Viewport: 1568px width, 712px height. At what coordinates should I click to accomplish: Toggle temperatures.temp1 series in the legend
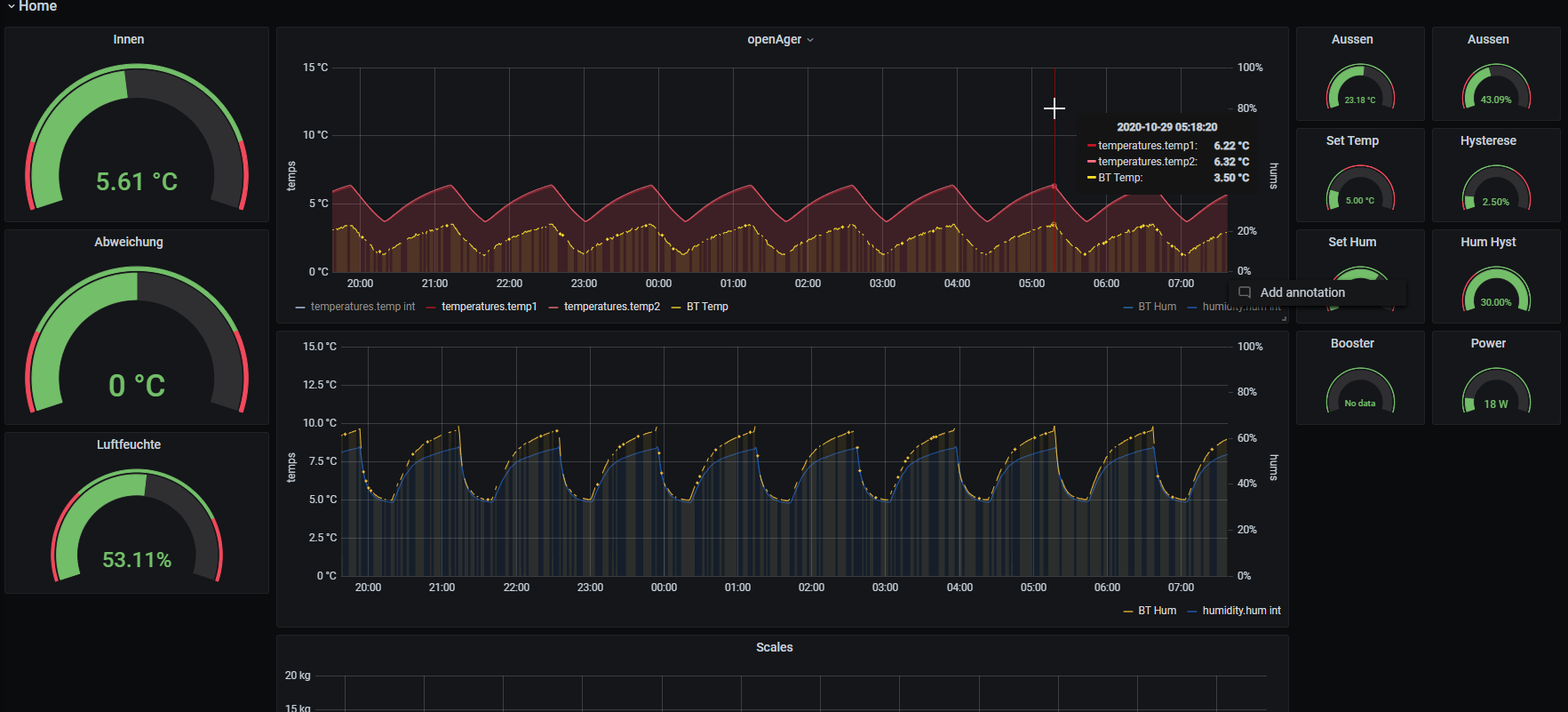click(x=489, y=307)
